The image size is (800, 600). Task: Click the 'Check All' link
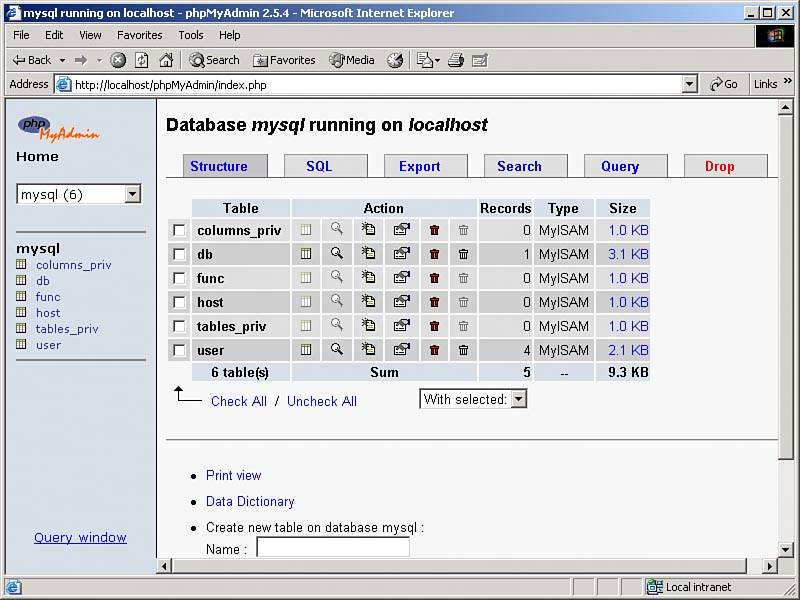point(238,401)
